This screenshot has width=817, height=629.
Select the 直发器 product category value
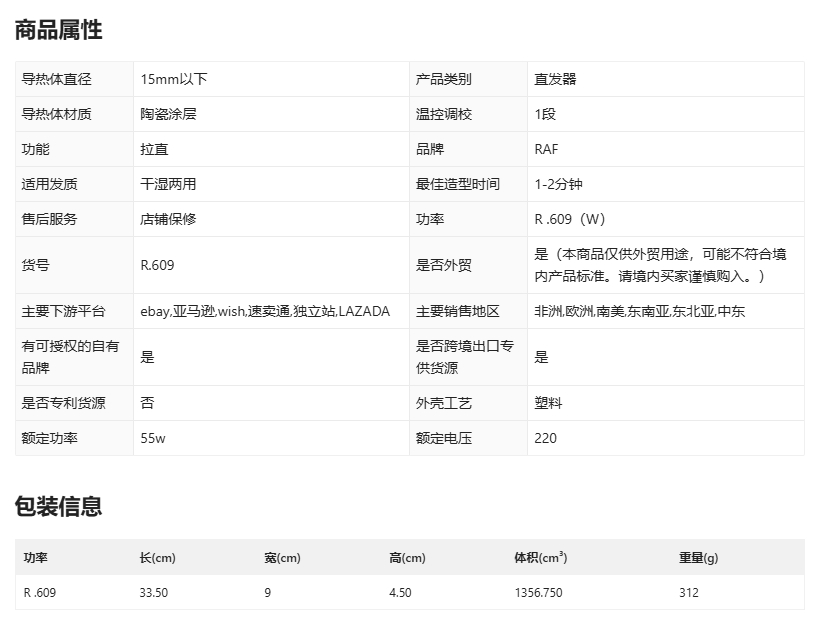[555, 79]
